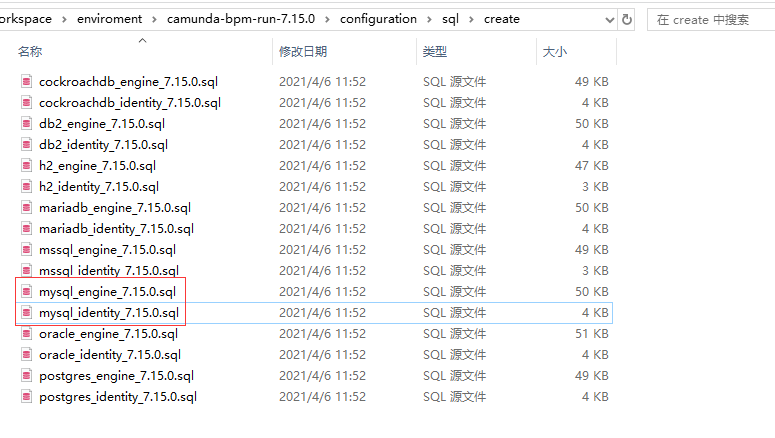Navigate to camunda-bpm-run-7.15.0 breadcrumb

click(241, 19)
